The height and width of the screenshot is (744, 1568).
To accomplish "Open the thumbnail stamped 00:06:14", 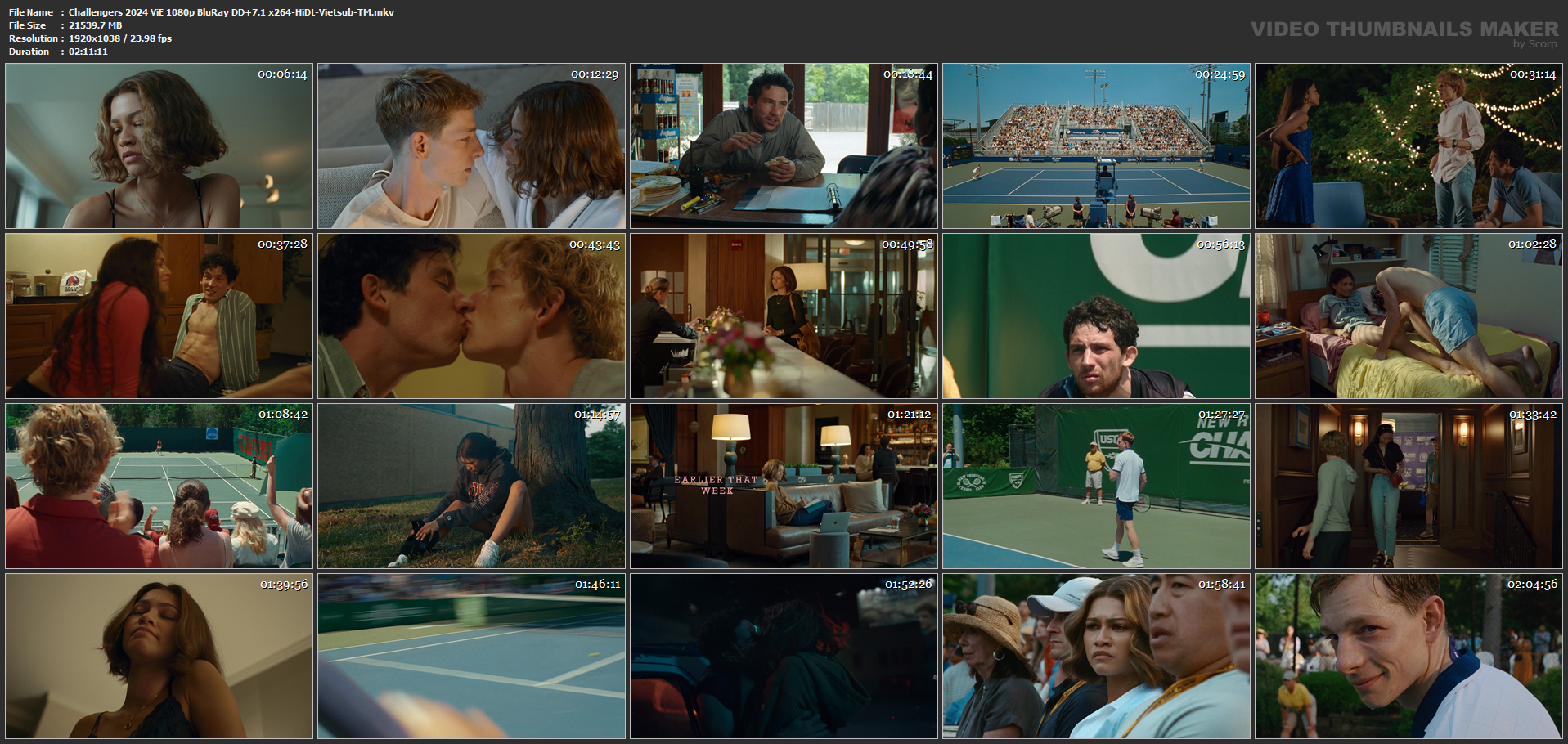I will (x=159, y=146).
